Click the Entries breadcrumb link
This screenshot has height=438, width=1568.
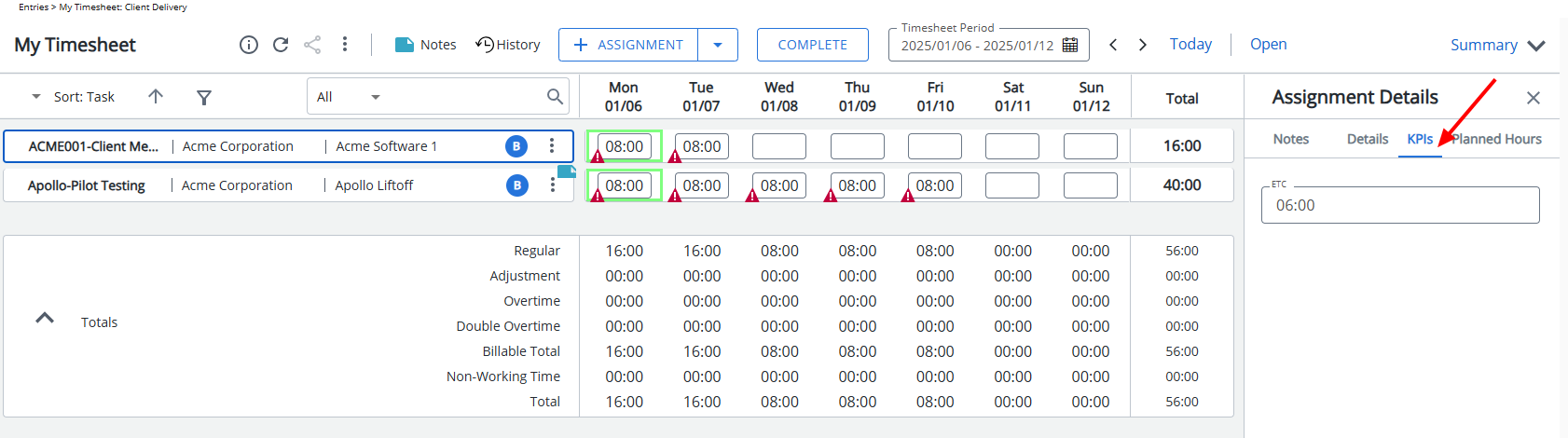tap(34, 7)
